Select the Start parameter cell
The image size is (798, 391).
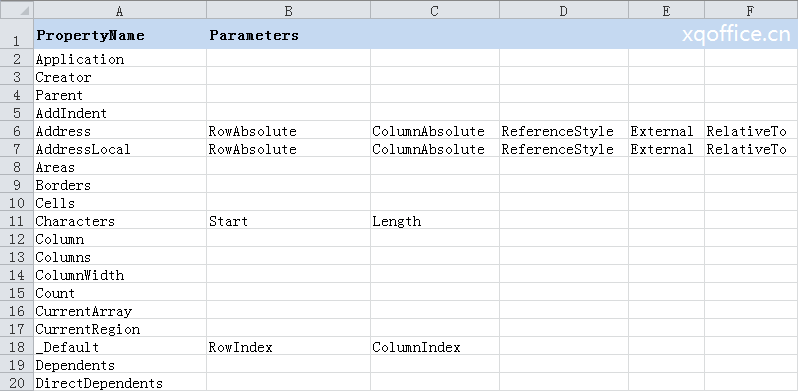coord(289,221)
